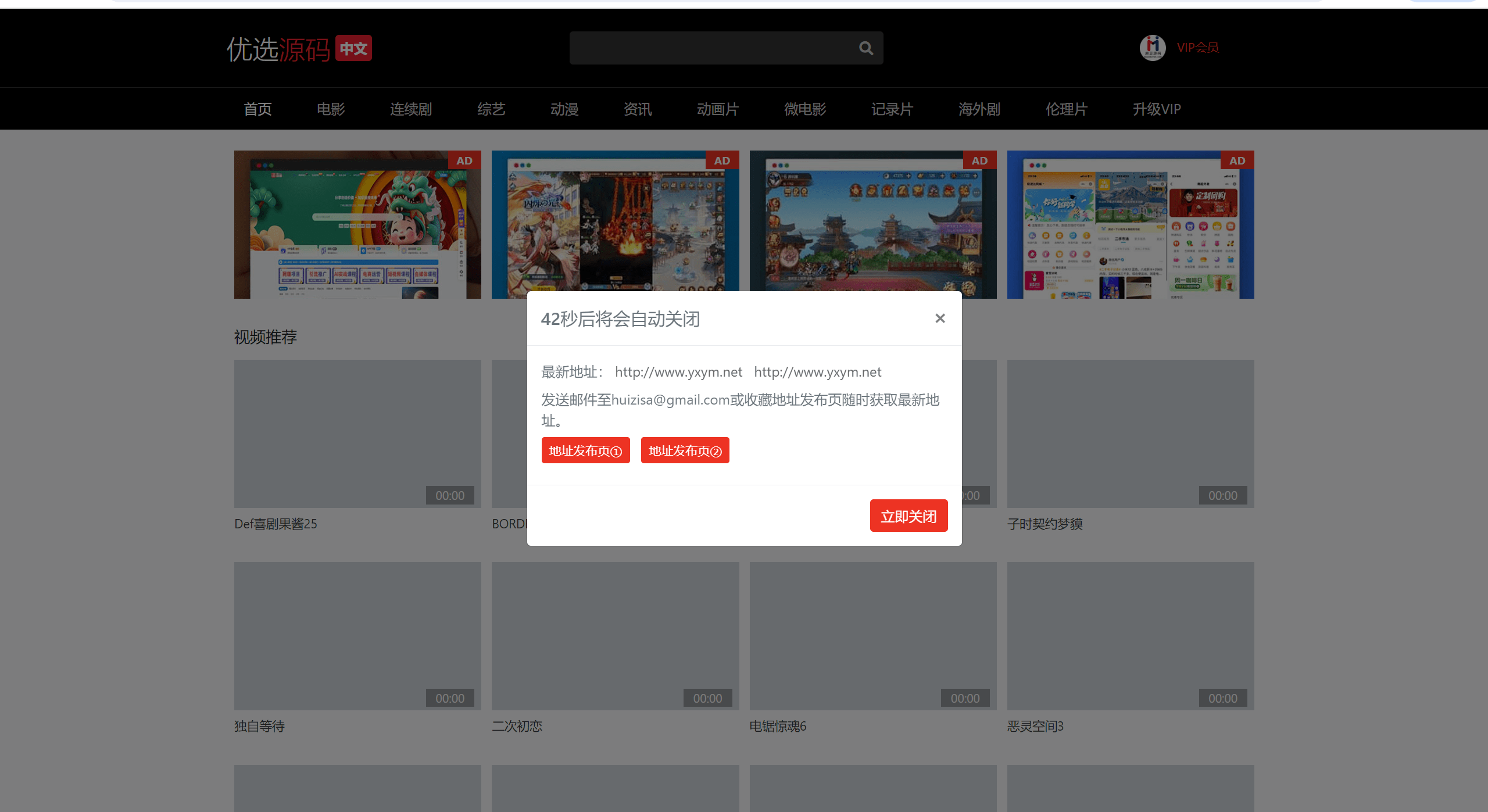Follow the first http://www.yxym.net link
This screenshot has height=812, width=1488.
coord(678,372)
